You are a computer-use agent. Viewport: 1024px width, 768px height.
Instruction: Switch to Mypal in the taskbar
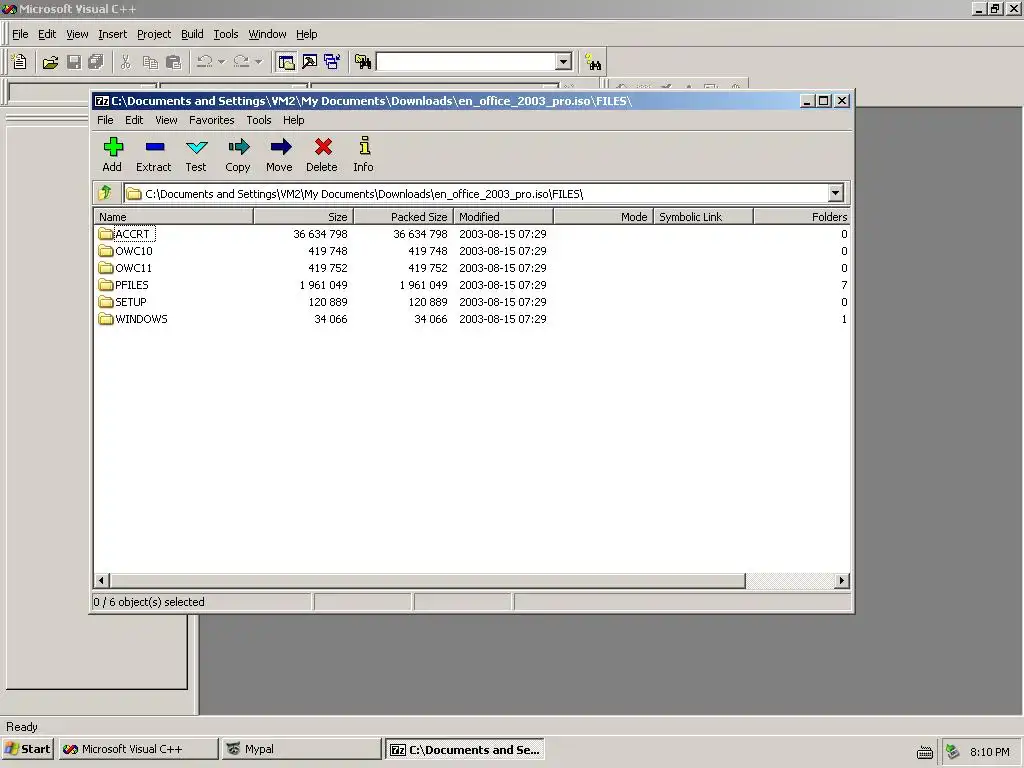click(x=301, y=749)
